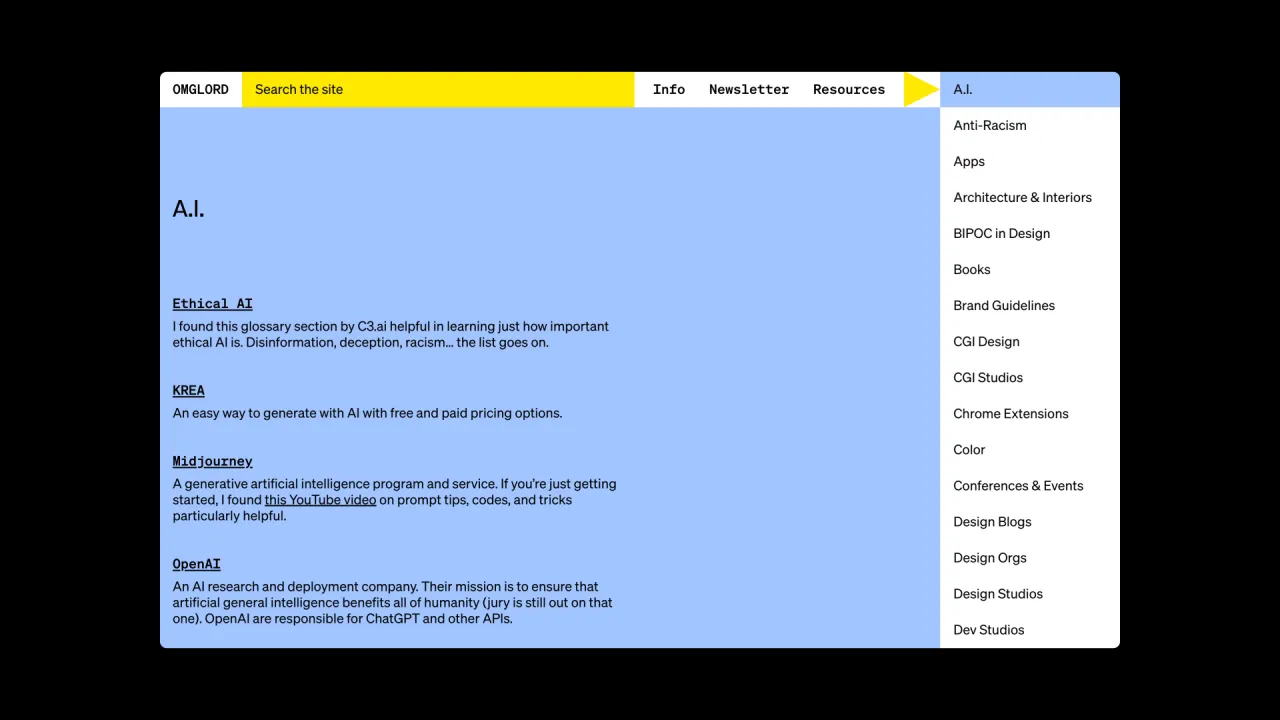Open the Newsletter menu item
This screenshot has height=720, width=1280.
(749, 89)
